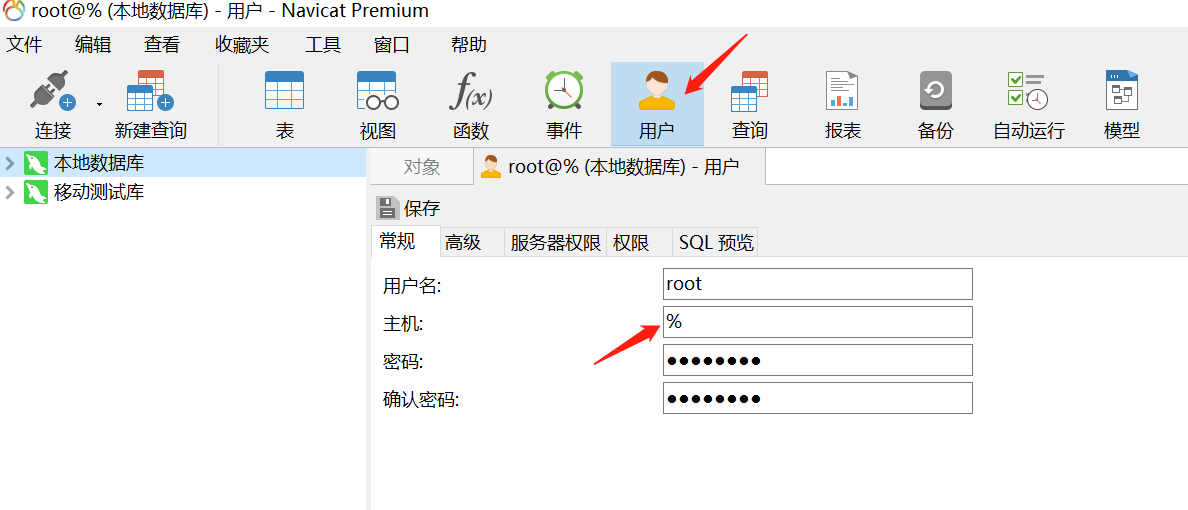Open the 视图 views icon
The height and width of the screenshot is (510, 1188).
(377, 105)
